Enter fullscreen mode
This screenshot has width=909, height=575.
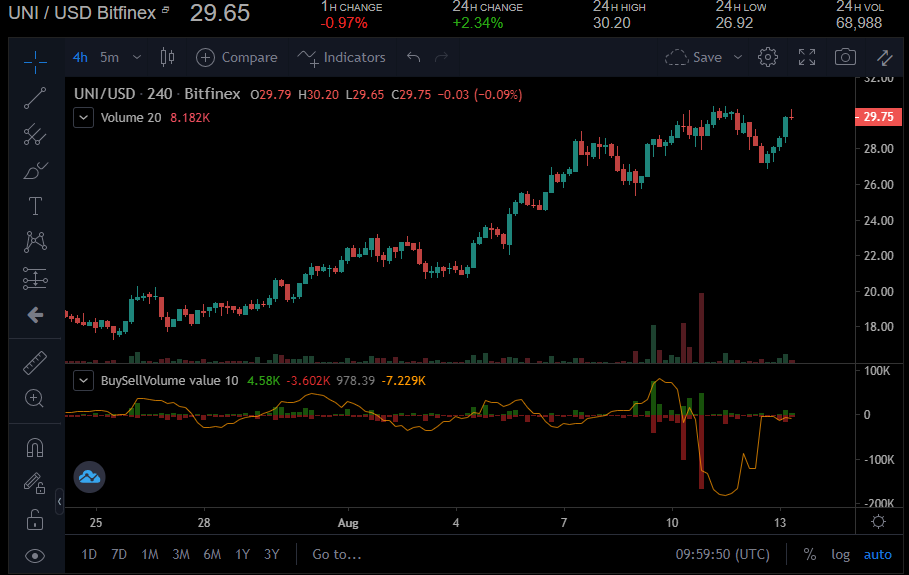(x=807, y=57)
